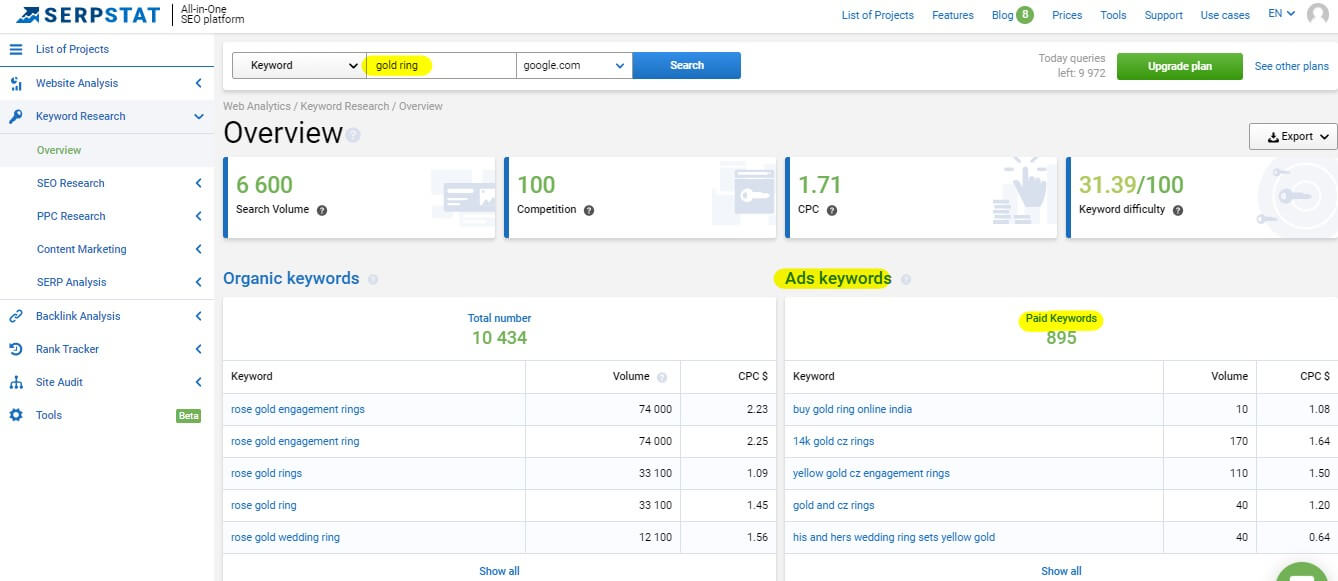This screenshot has height=581, width=1338.
Task: Collapse the Keyword Research section
Action: coord(199,116)
